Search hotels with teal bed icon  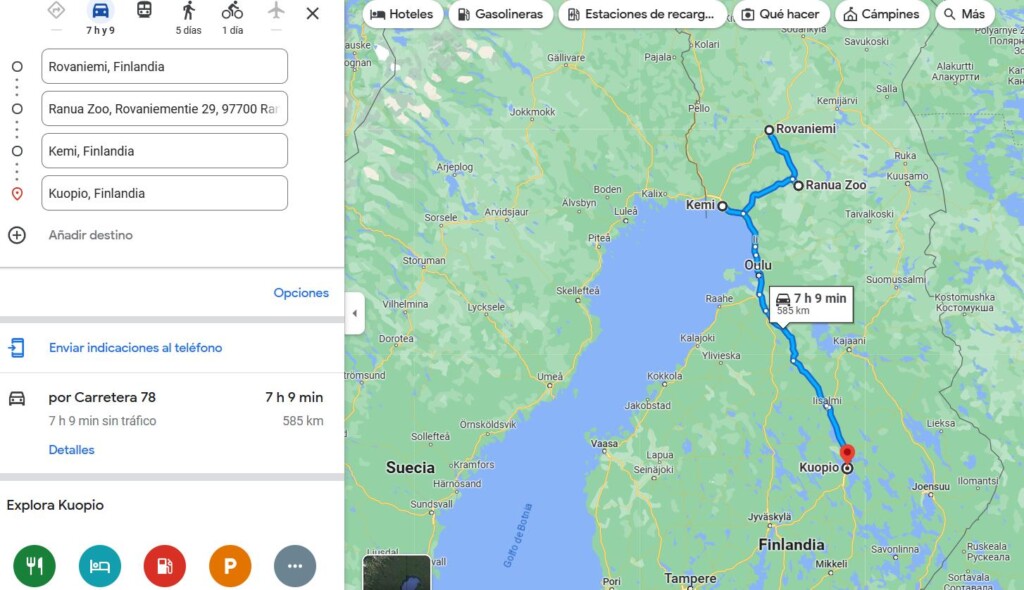pos(100,566)
